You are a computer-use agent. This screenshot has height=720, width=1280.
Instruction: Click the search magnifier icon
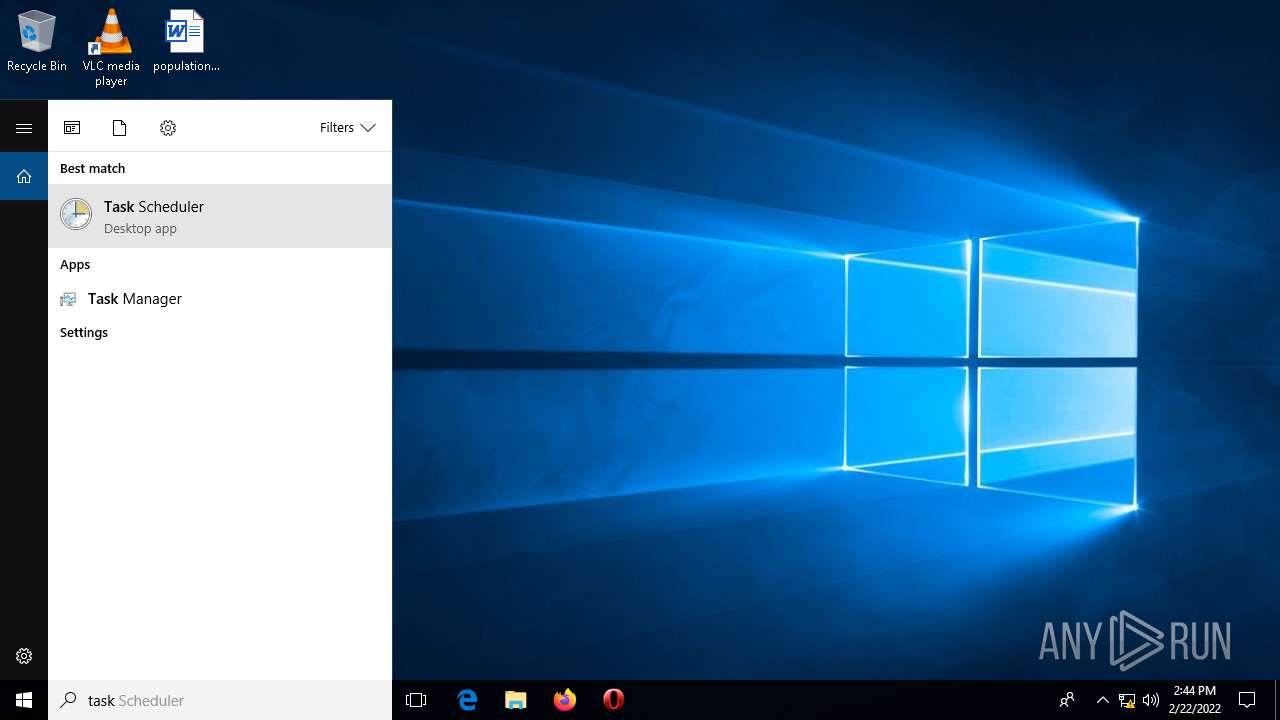point(69,700)
